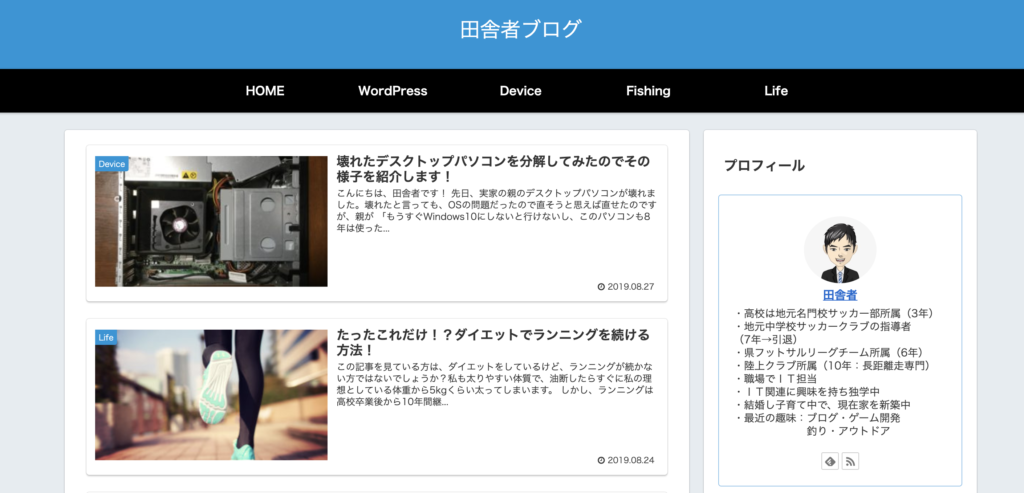1024x493 pixels.
Task: Click the プロフィール sidebar heading
Action: [764, 166]
